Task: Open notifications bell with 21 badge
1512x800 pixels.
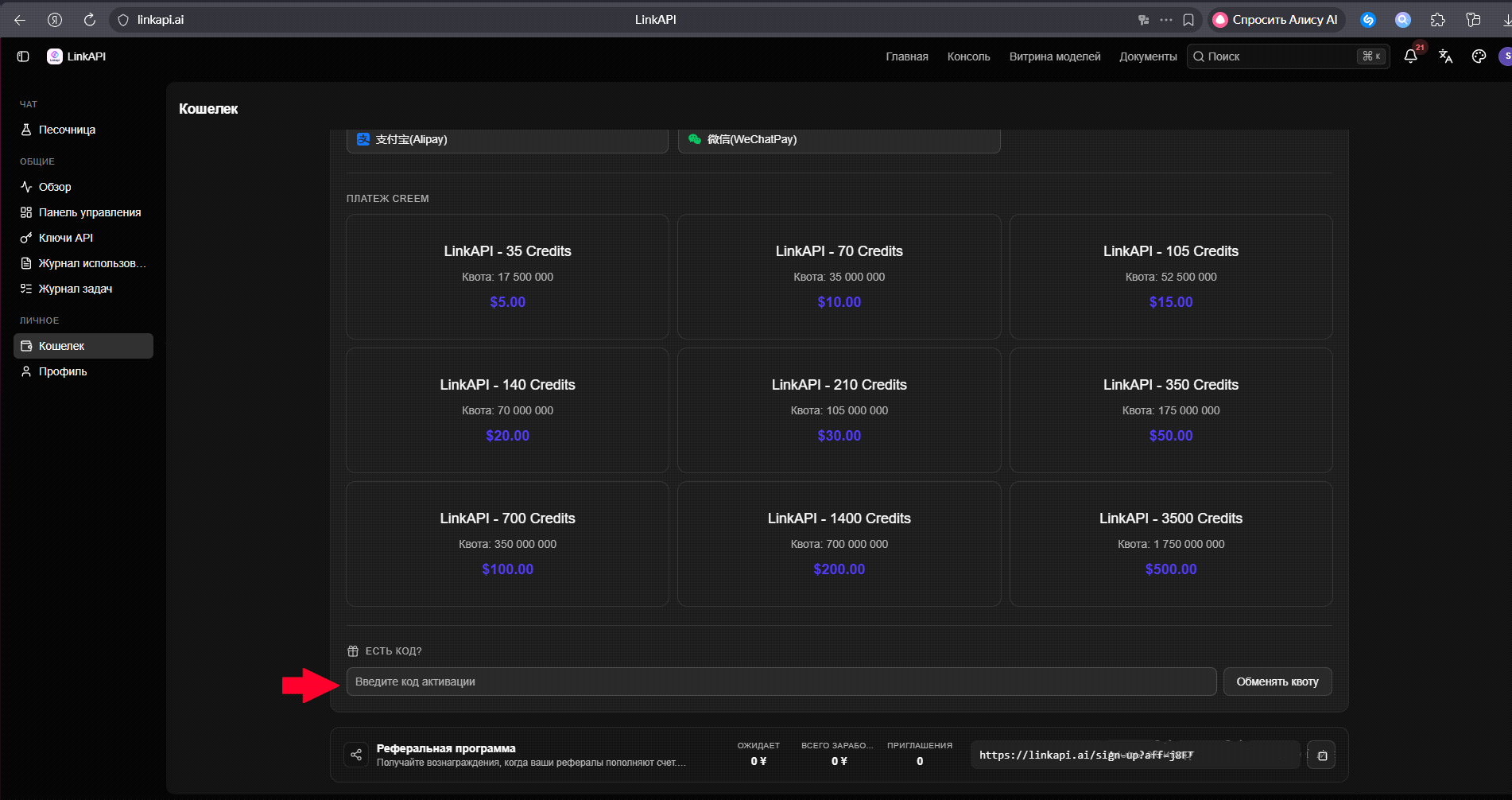Action: (1411, 56)
